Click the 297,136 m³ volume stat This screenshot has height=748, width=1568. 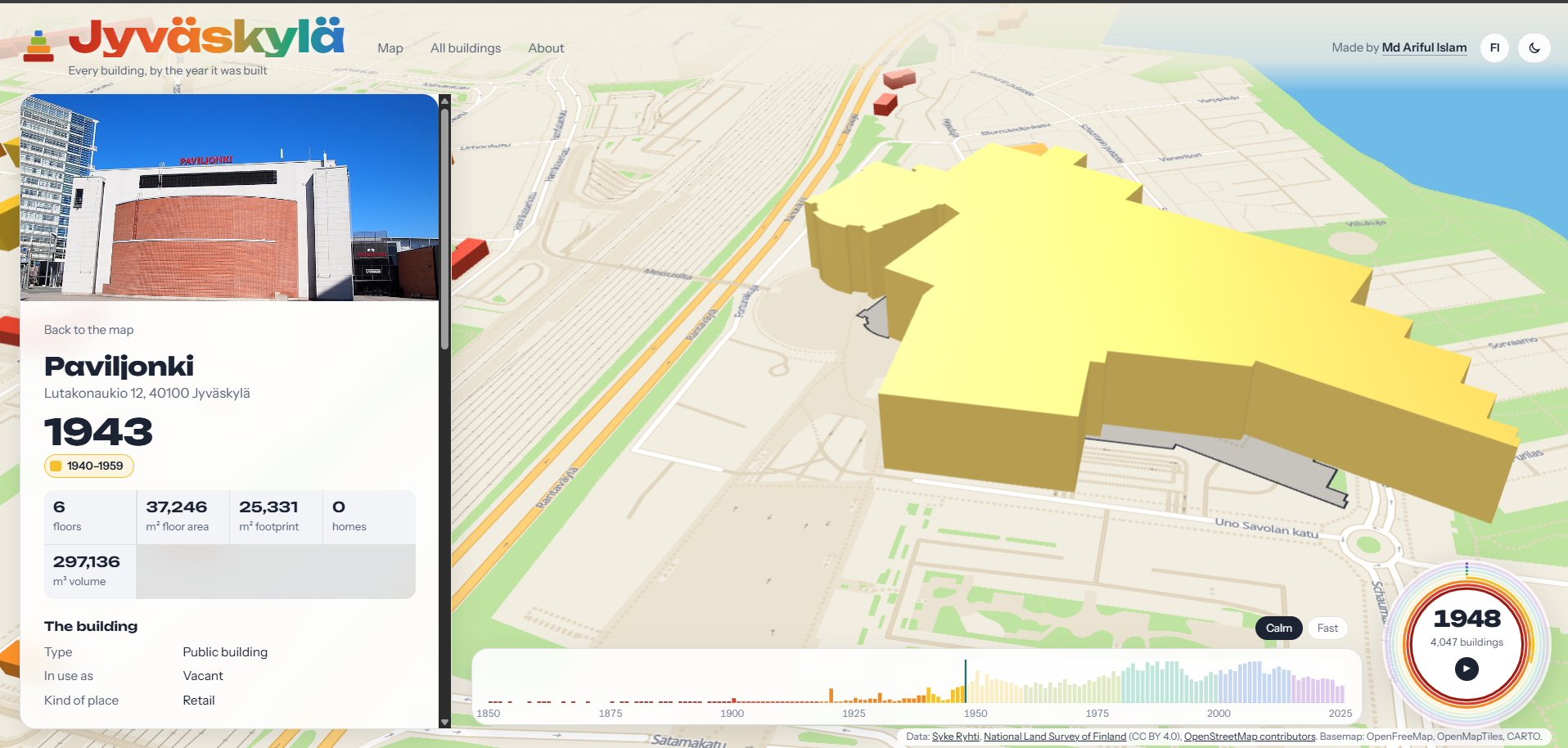[x=90, y=572]
